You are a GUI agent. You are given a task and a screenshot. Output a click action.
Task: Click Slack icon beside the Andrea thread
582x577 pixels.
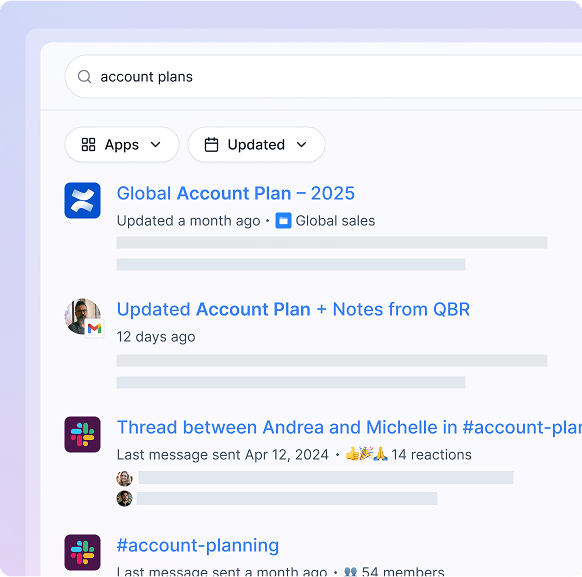pos(82,435)
